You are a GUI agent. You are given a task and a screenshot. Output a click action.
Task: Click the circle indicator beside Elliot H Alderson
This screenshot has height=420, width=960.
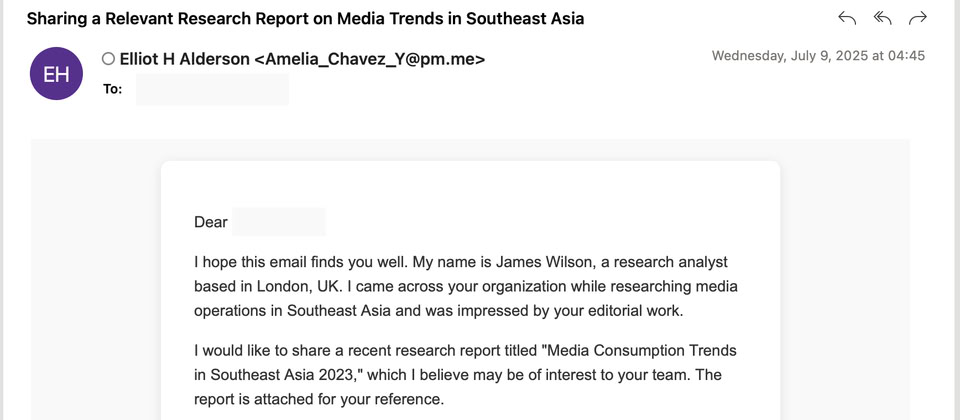108,60
